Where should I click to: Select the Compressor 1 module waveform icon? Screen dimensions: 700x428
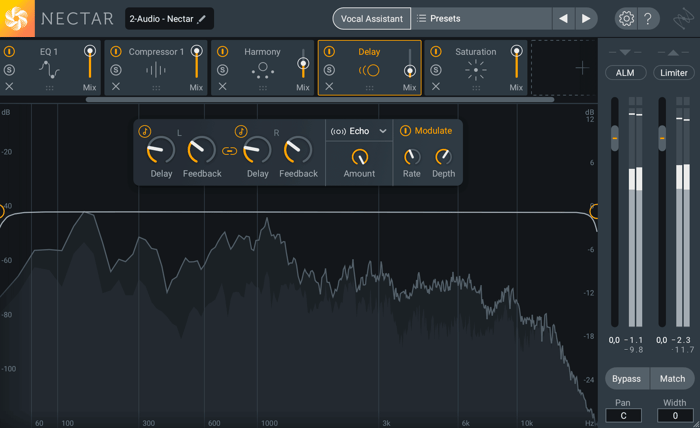click(x=156, y=70)
